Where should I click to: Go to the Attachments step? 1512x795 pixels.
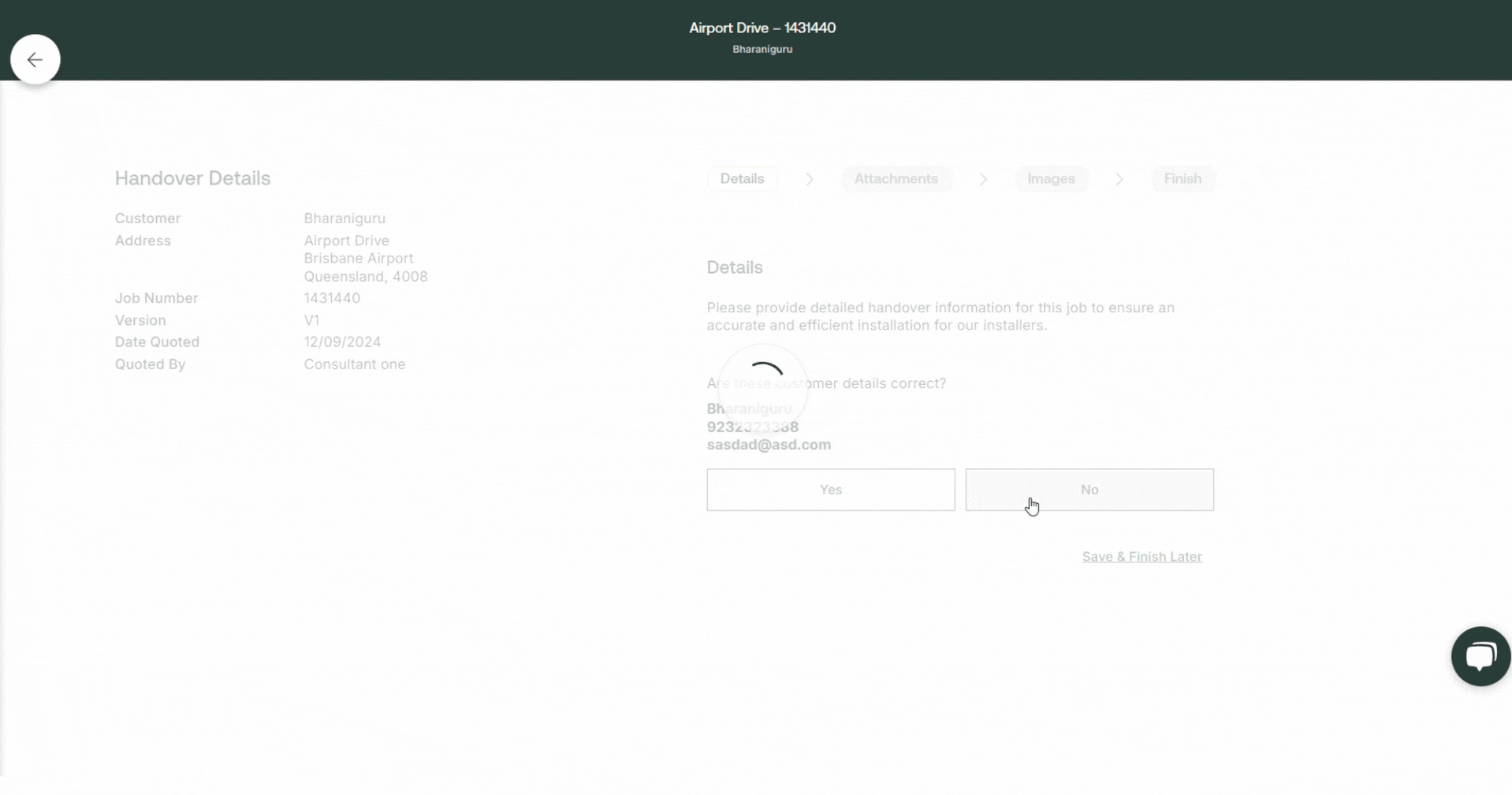click(x=896, y=179)
